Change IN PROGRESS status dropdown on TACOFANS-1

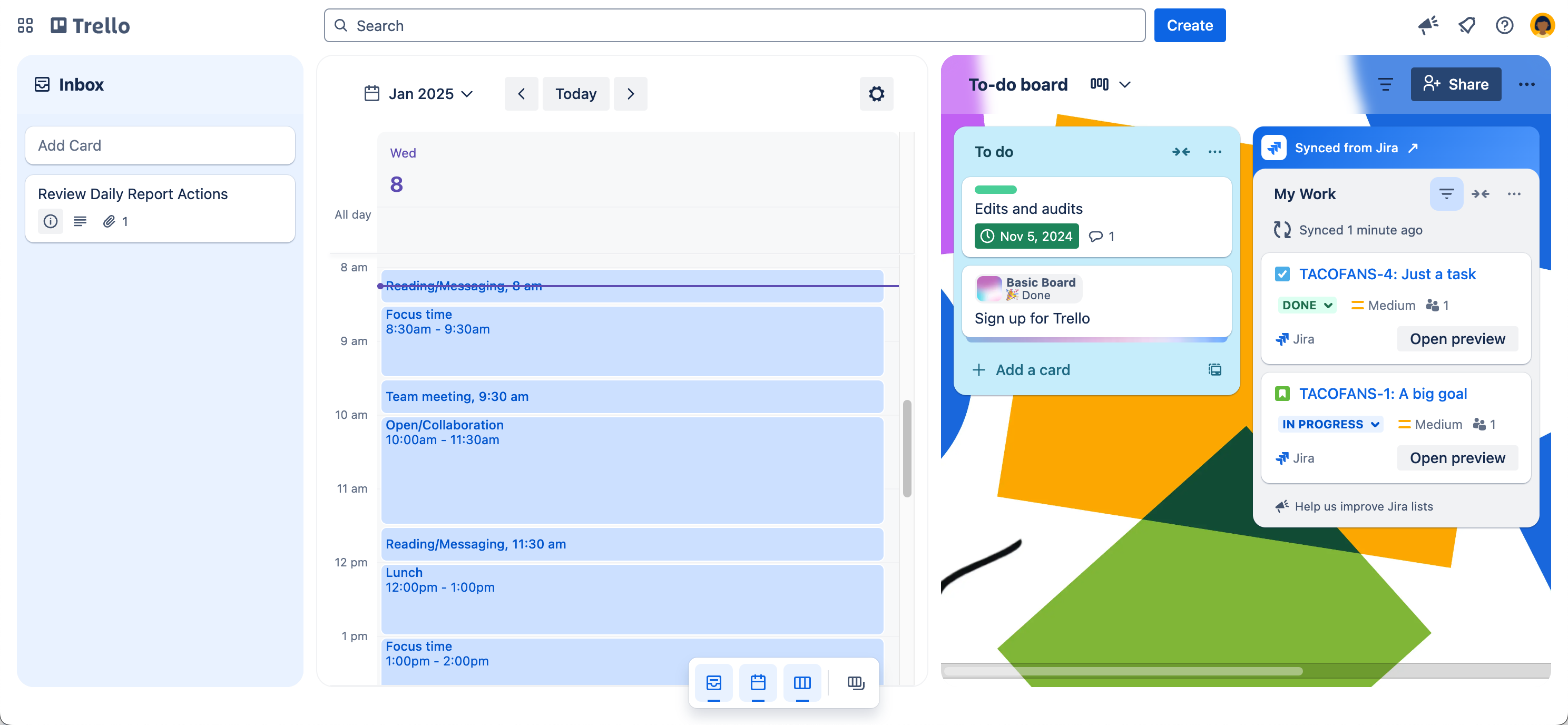(1329, 424)
